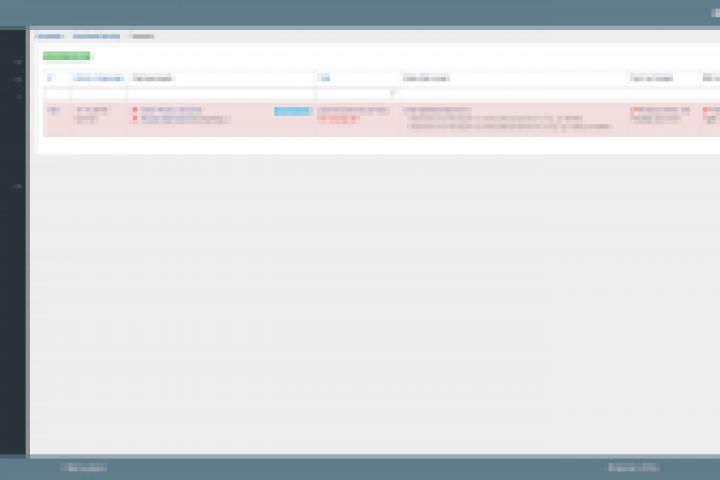Click the first red square icon in the pink row
Viewport: 720px width, 480px height.
pyautogui.click(x=135, y=109)
